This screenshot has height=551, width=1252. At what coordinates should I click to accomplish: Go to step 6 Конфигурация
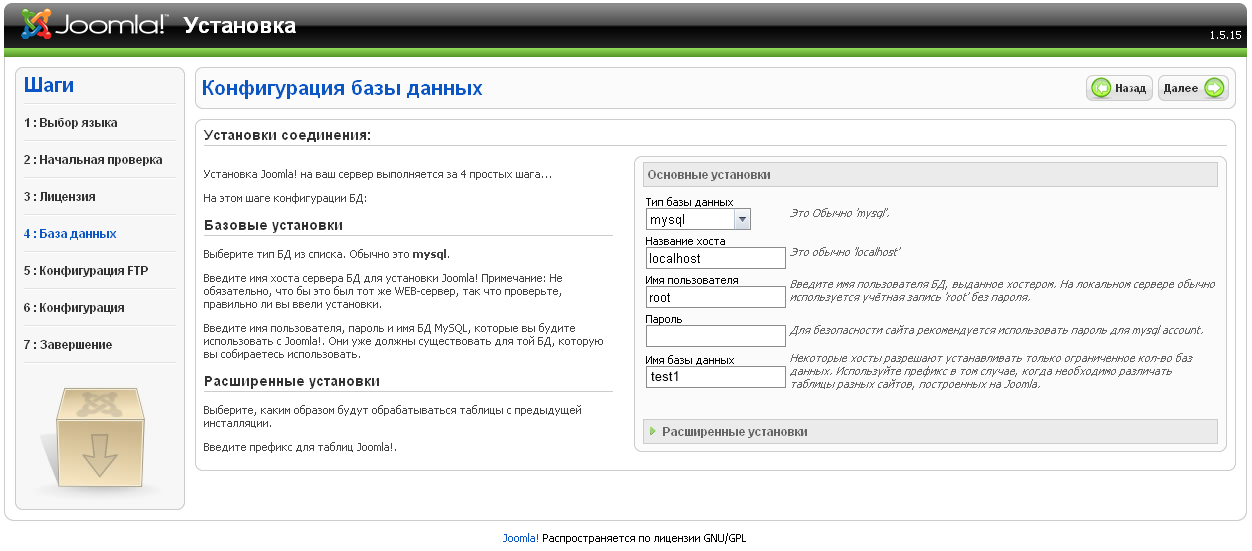click(x=74, y=308)
